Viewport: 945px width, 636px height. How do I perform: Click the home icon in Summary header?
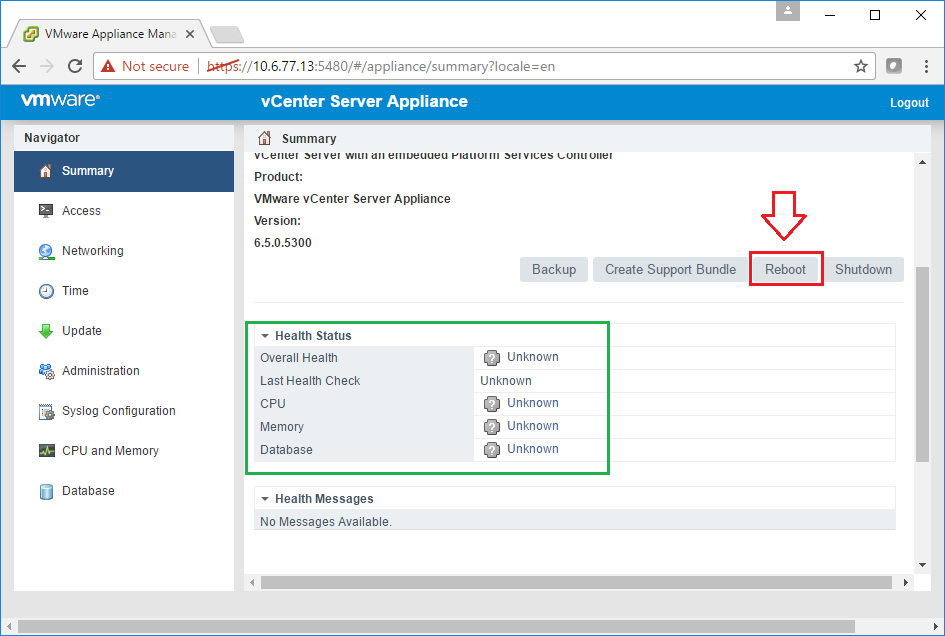click(x=265, y=138)
